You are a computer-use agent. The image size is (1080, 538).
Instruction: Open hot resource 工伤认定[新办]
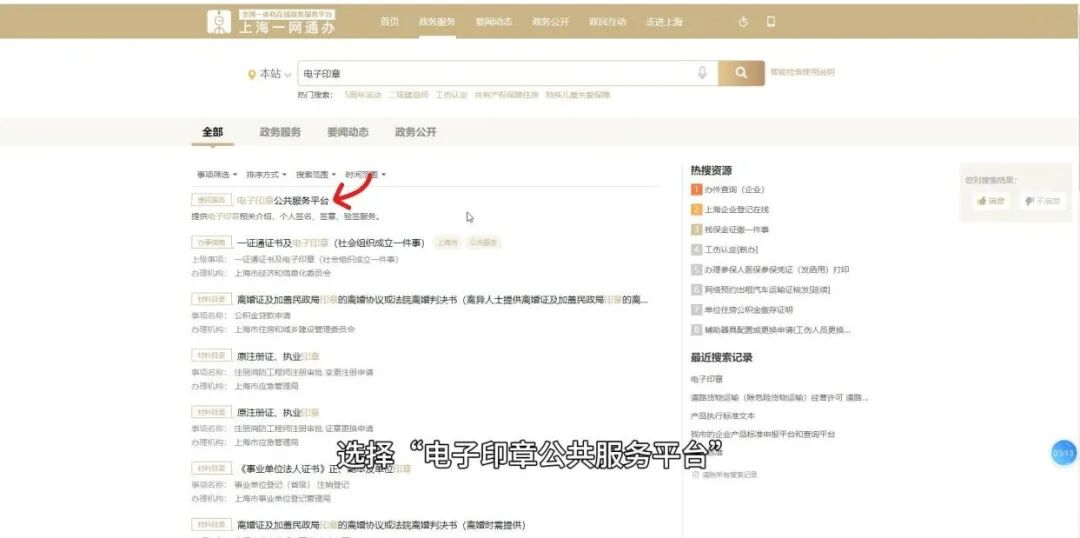pyautogui.click(x=731, y=249)
